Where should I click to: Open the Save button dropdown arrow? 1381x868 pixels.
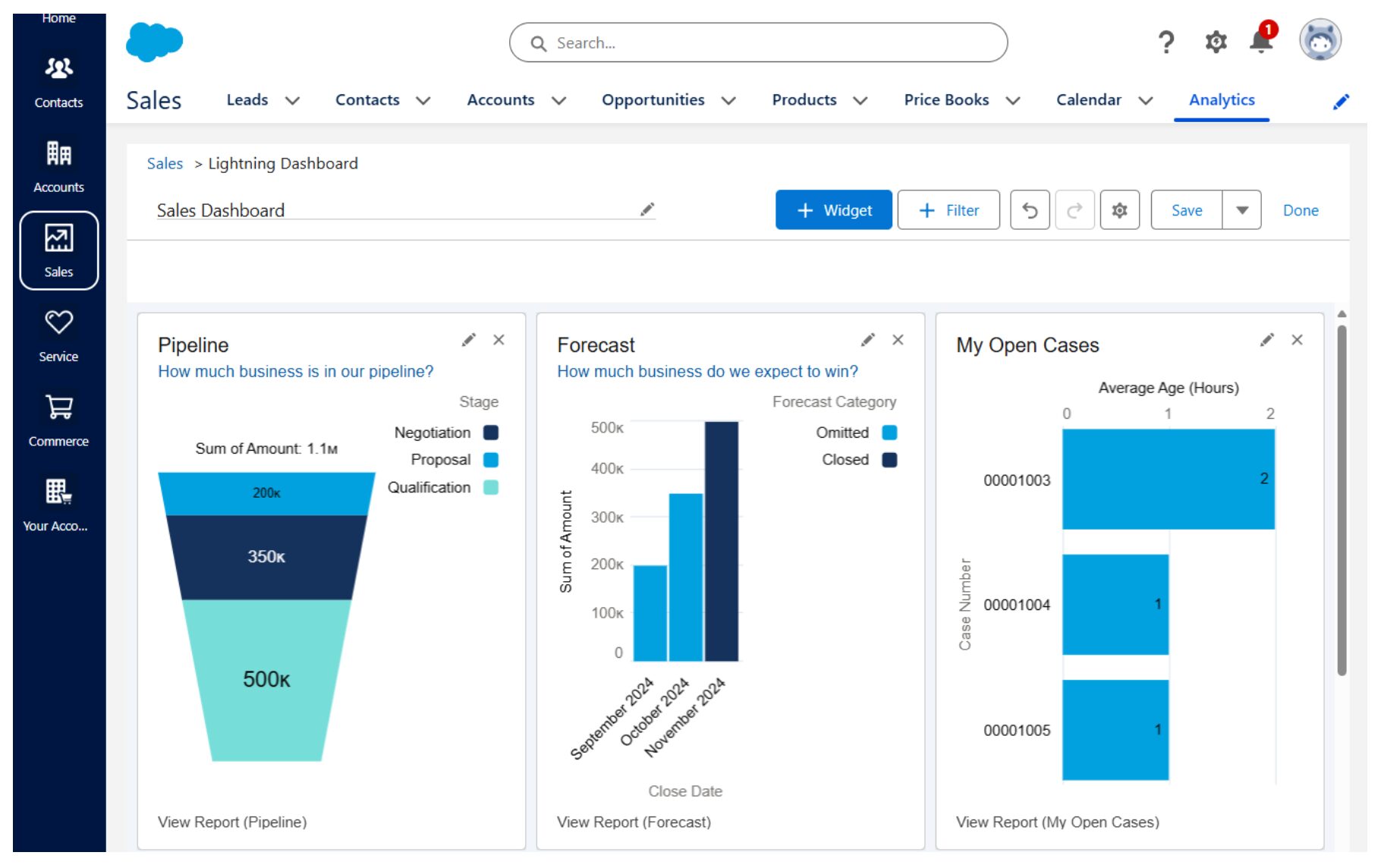click(x=1242, y=210)
